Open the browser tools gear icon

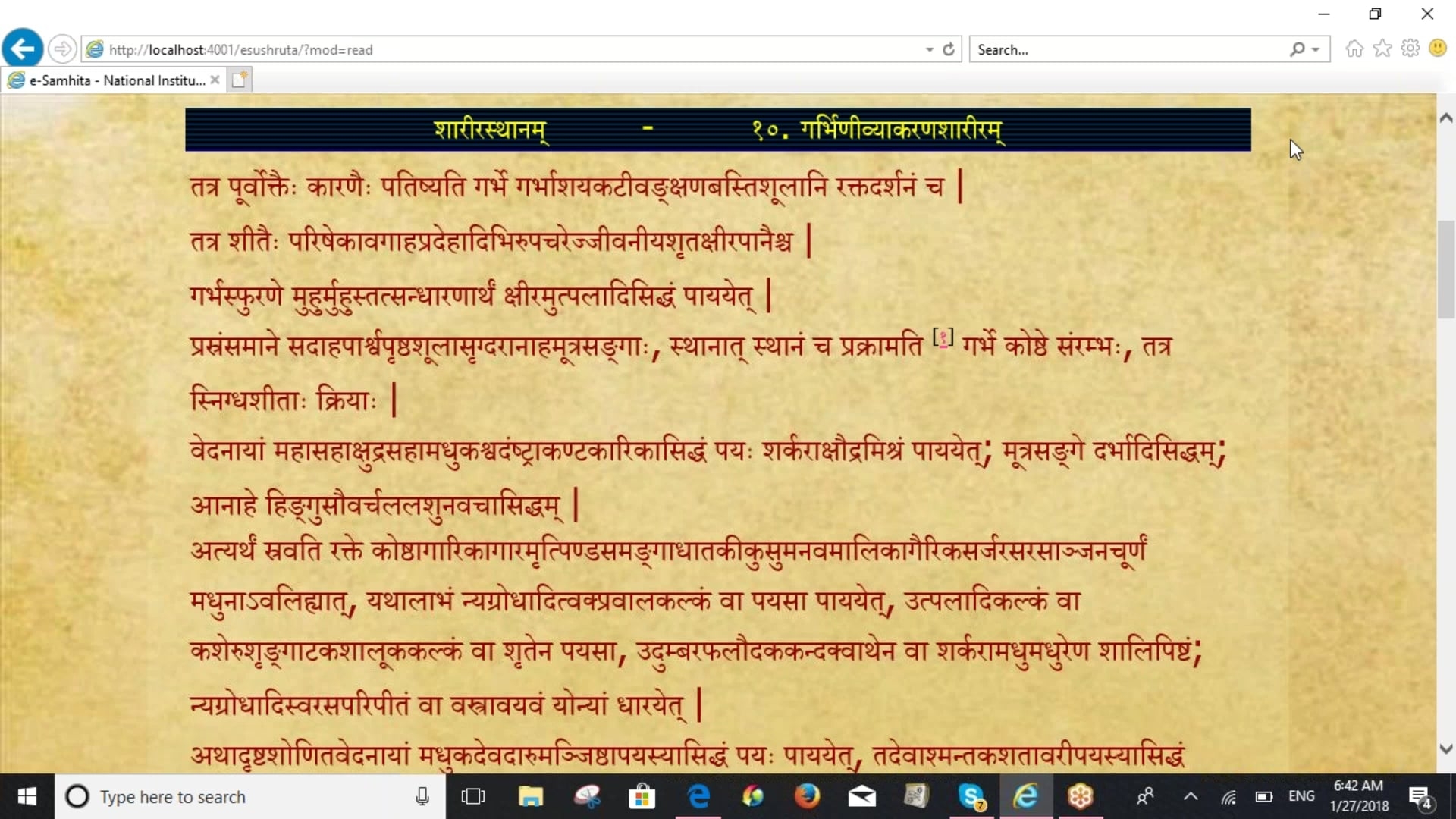tap(1410, 49)
